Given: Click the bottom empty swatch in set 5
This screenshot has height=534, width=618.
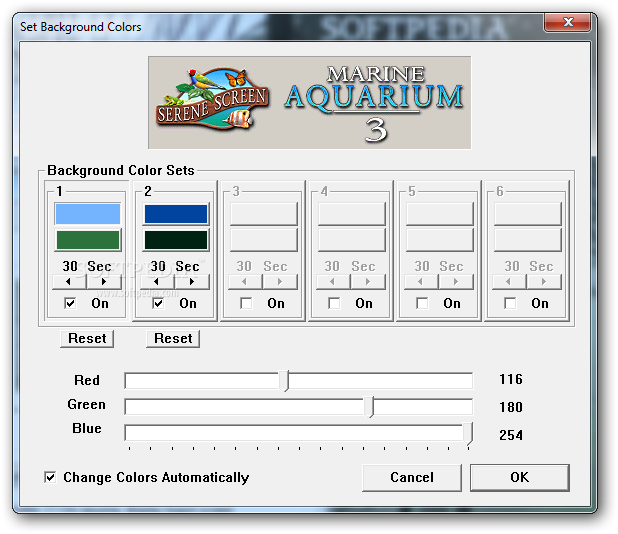Looking at the screenshot, I should click(439, 240).
